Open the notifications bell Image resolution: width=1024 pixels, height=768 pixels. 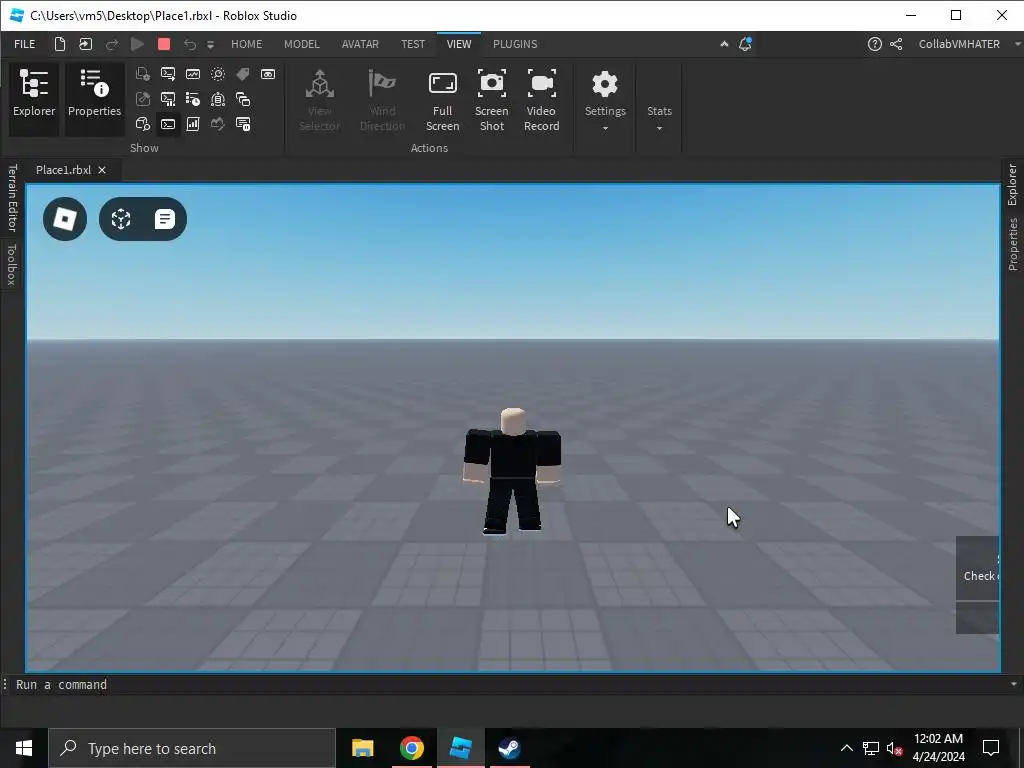coord(745,44)
